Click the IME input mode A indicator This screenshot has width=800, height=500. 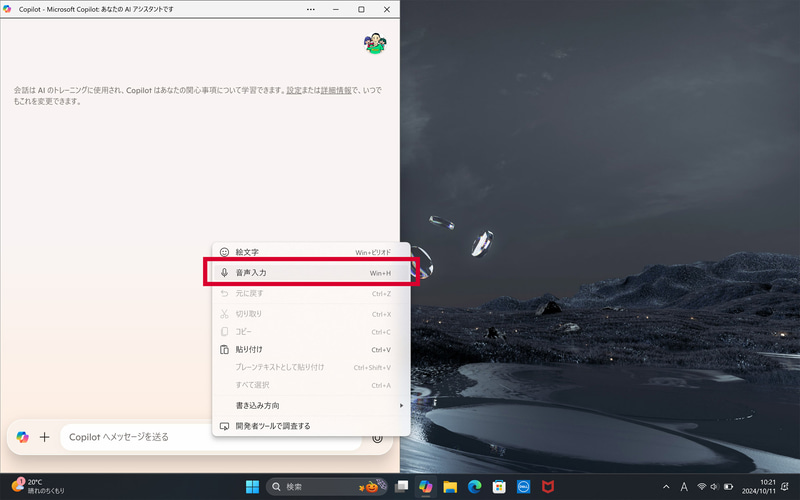click(684, 487)
